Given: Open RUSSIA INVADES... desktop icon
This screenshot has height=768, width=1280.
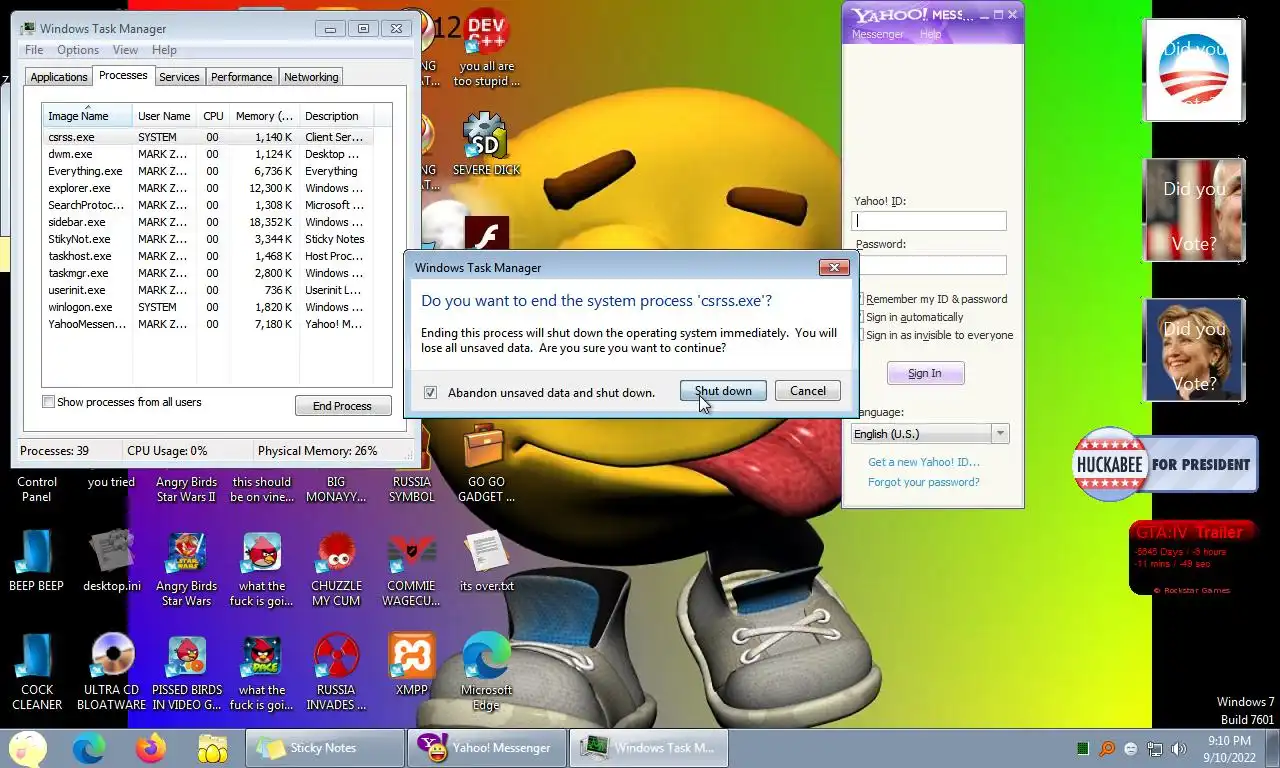Looking at the screenshot, I should click(x=336, y=672).
